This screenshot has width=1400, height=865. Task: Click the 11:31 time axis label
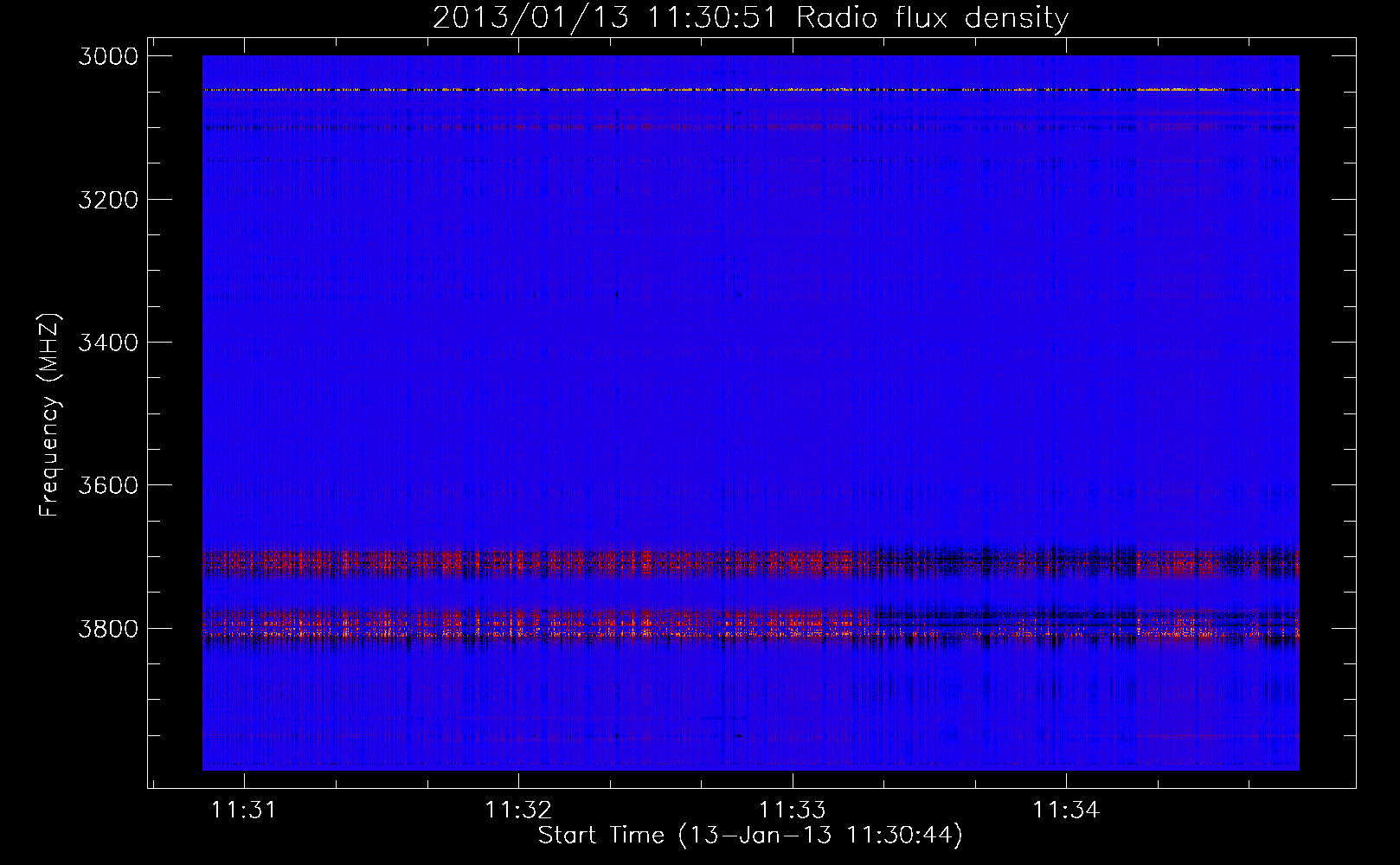pos(243,810)
